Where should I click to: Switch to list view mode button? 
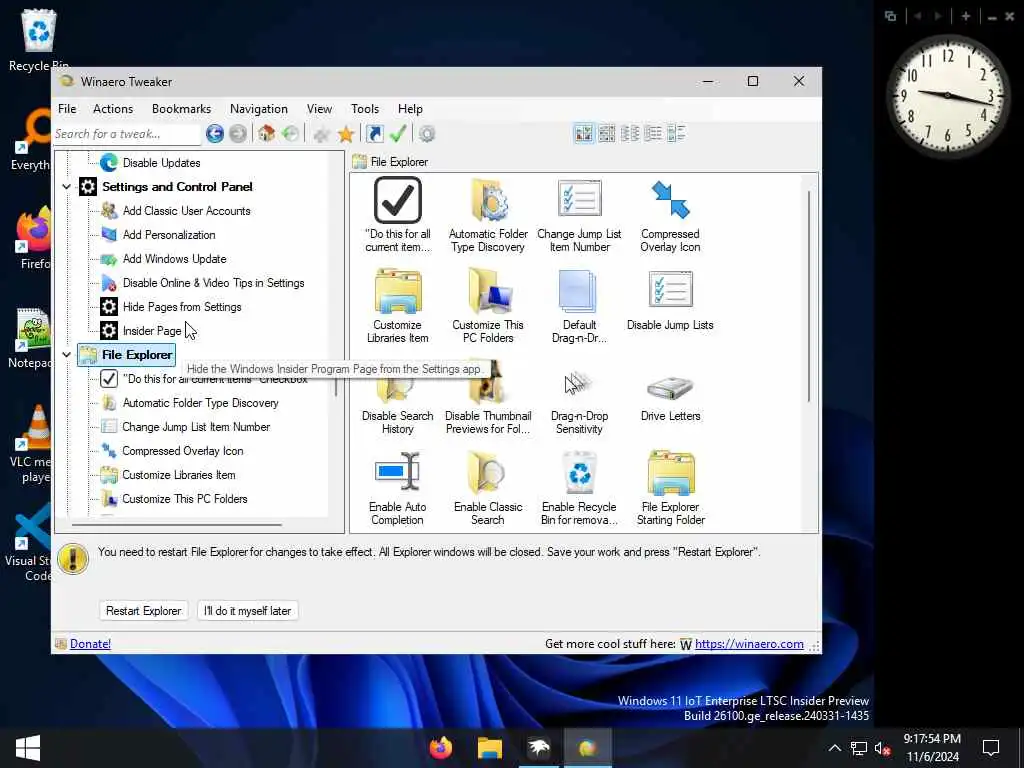(653, 133)
